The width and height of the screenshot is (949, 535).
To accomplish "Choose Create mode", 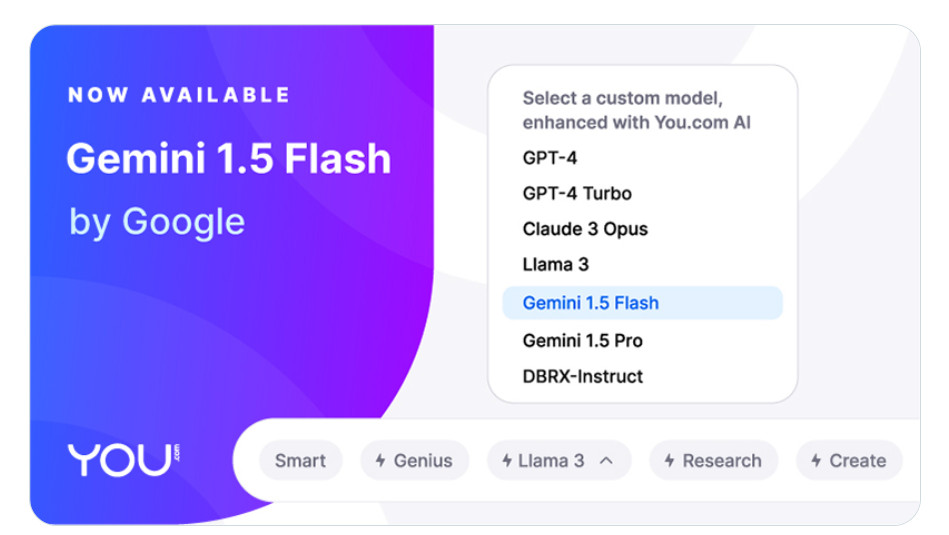I will click(849, 461).
